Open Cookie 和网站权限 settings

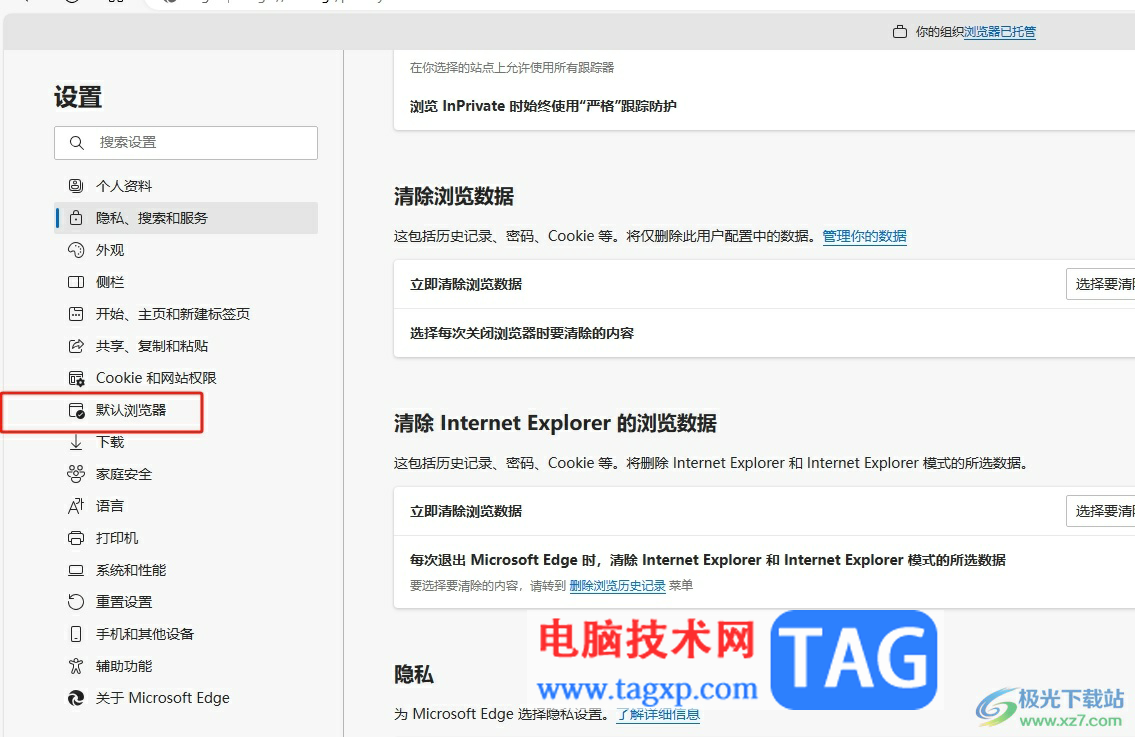(x=186, y=378)
